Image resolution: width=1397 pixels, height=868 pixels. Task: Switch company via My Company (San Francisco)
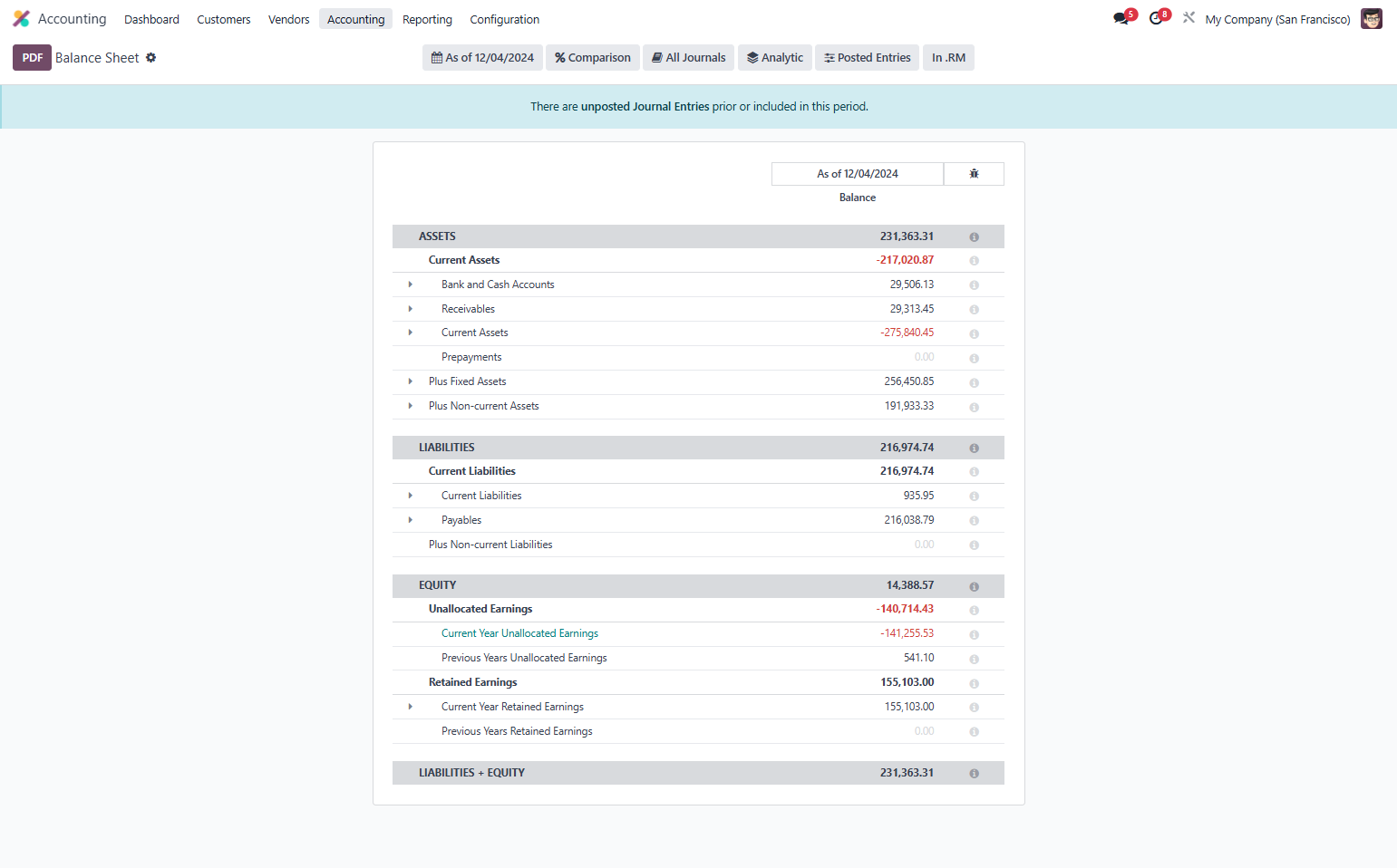(1277, 19)
